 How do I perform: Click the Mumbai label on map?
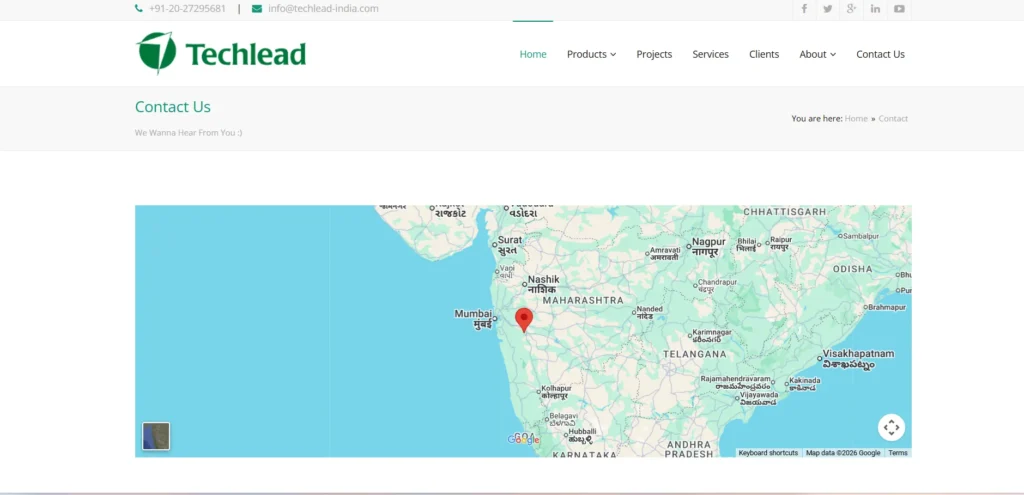(473, 319)
